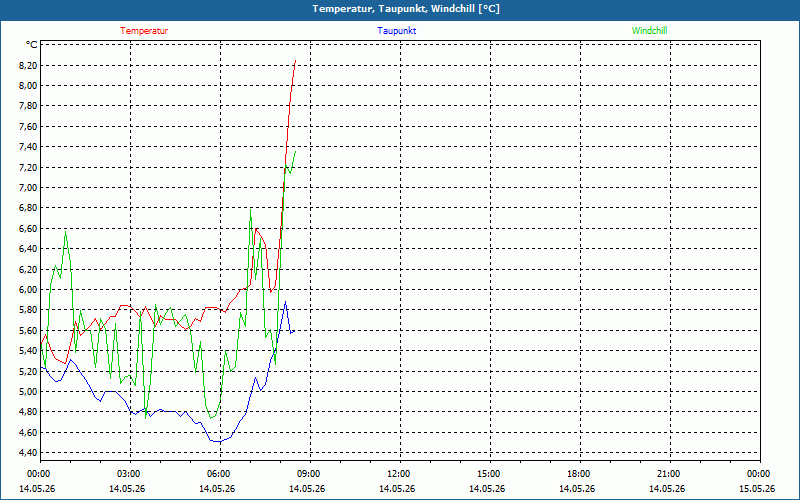Click the 21:00 time axis label

tap(667, 474)
